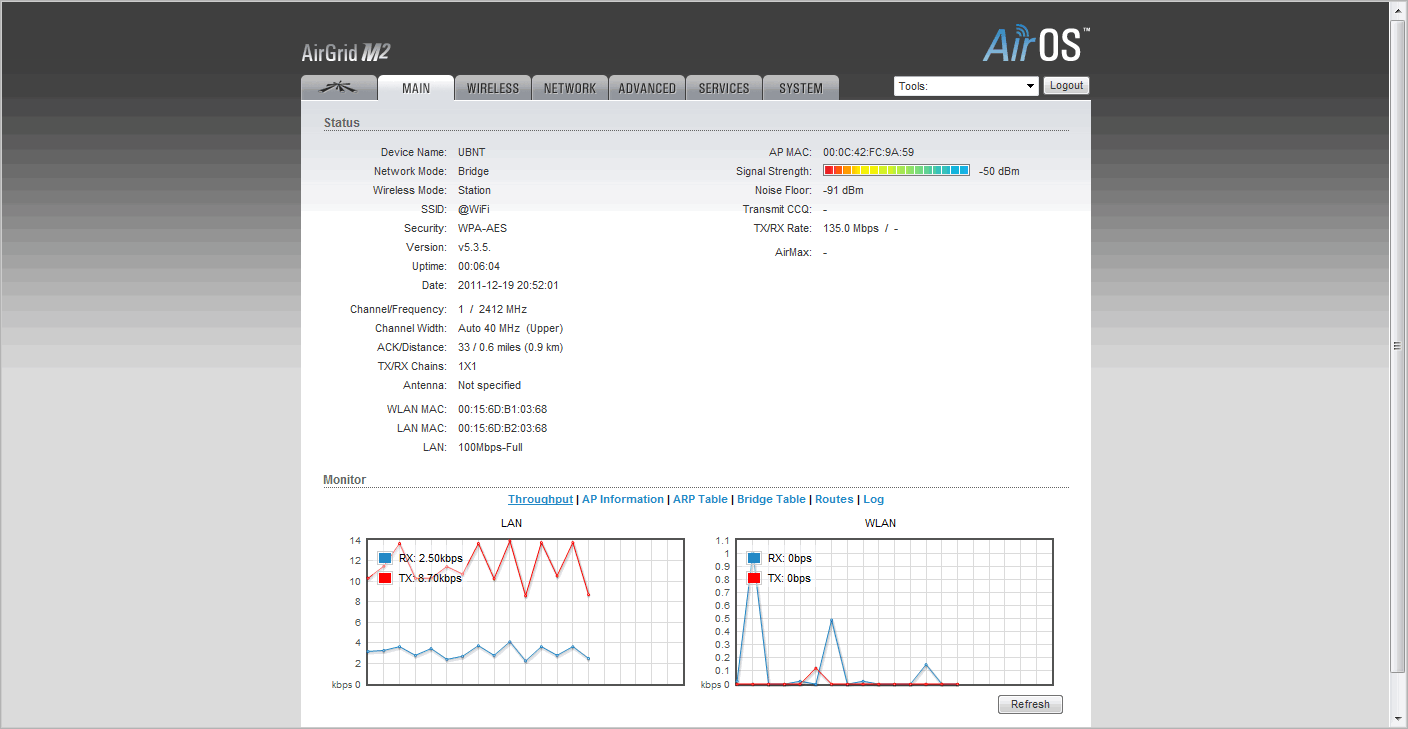
Task: Click the browser scrollbar down arrow
Action: click(1398, 719)
